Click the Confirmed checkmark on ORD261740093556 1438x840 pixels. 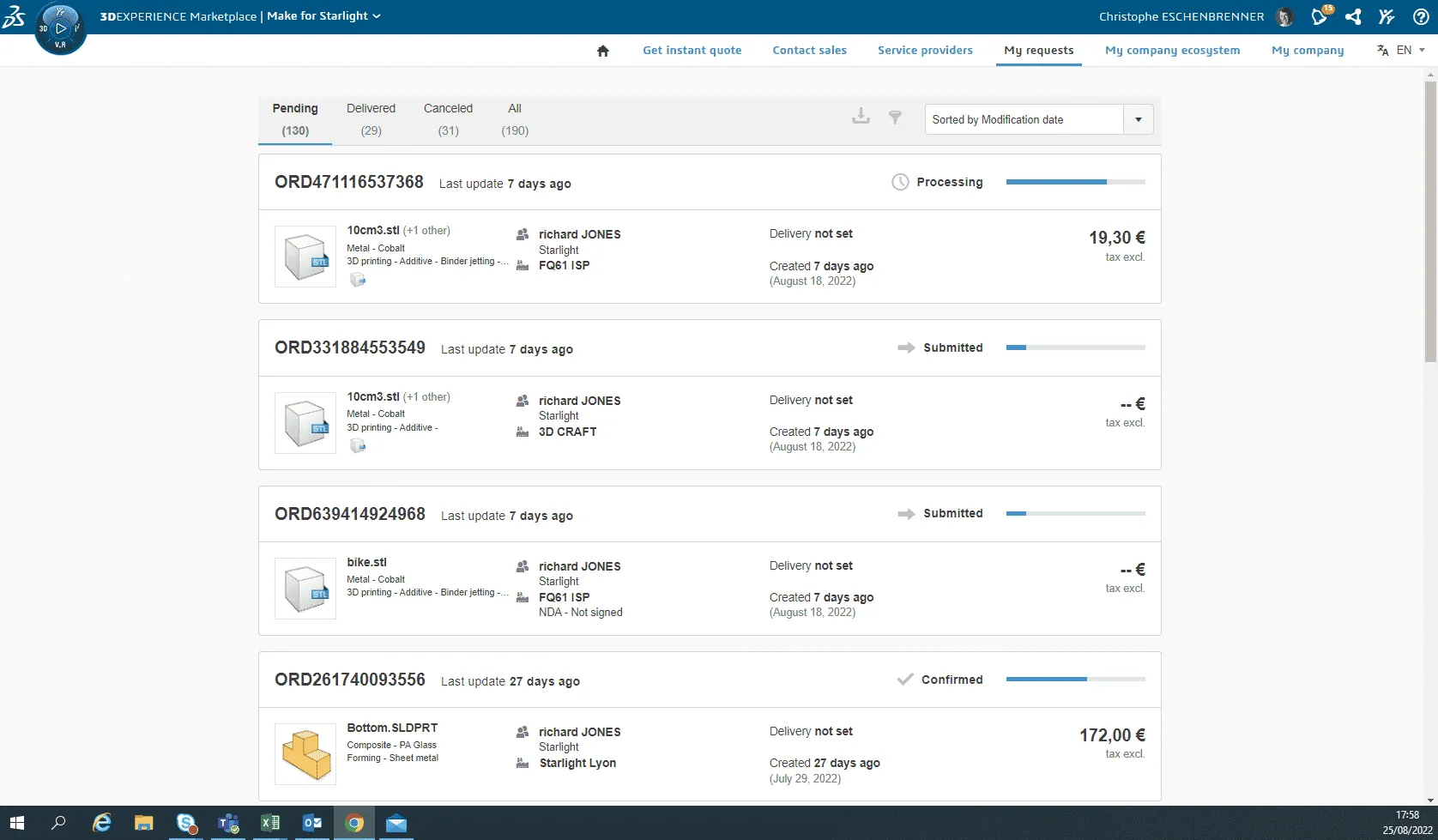904,679
